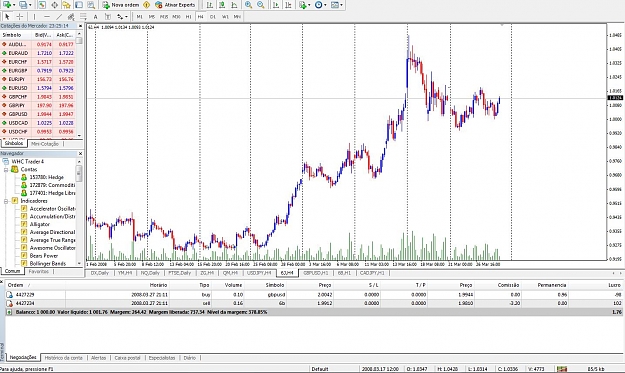
Task: Expand the Profiles dropdown arrow
Action: (30, 5)
